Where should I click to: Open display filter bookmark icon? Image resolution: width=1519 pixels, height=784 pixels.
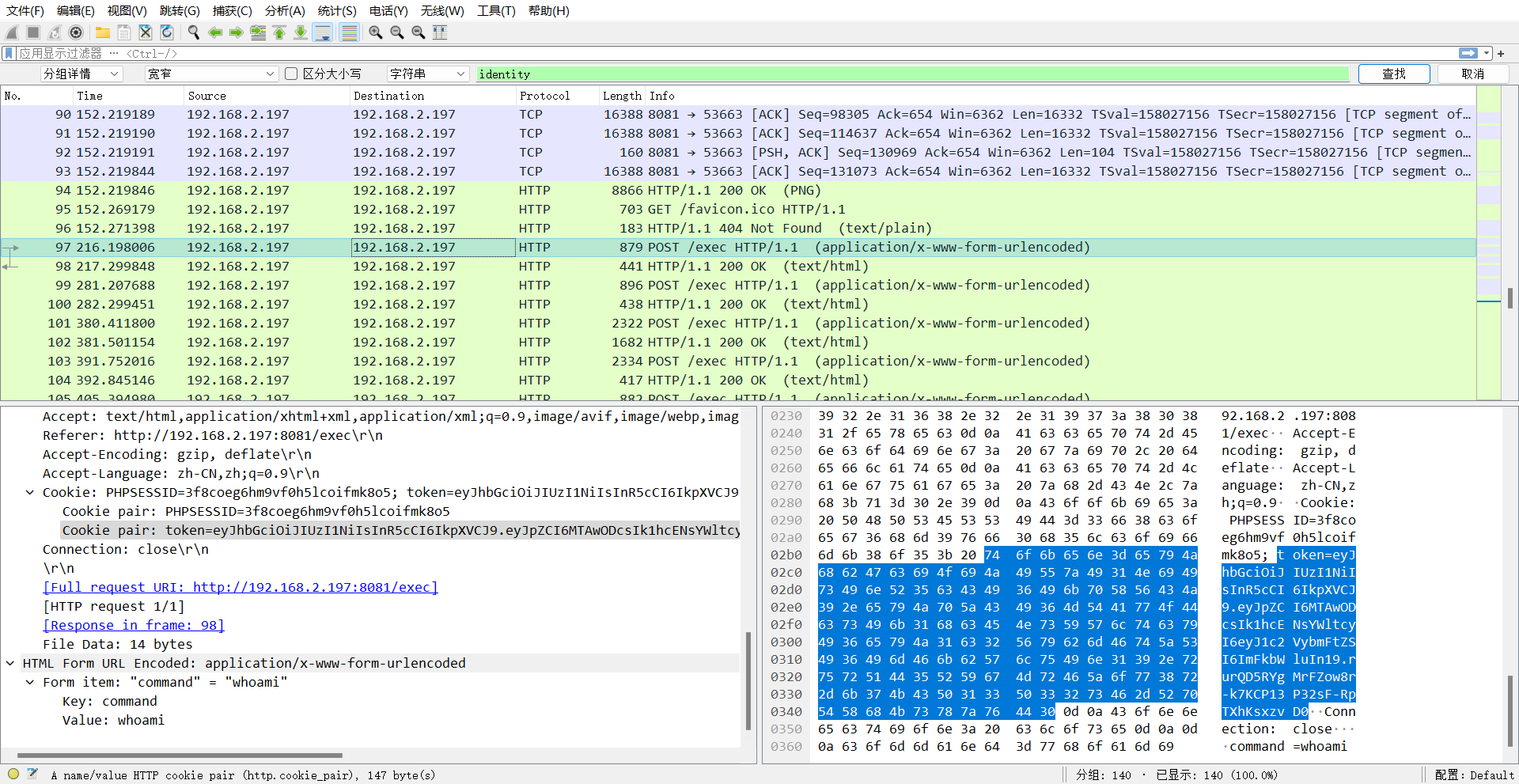pyautogui.click(x=9, y=53)
